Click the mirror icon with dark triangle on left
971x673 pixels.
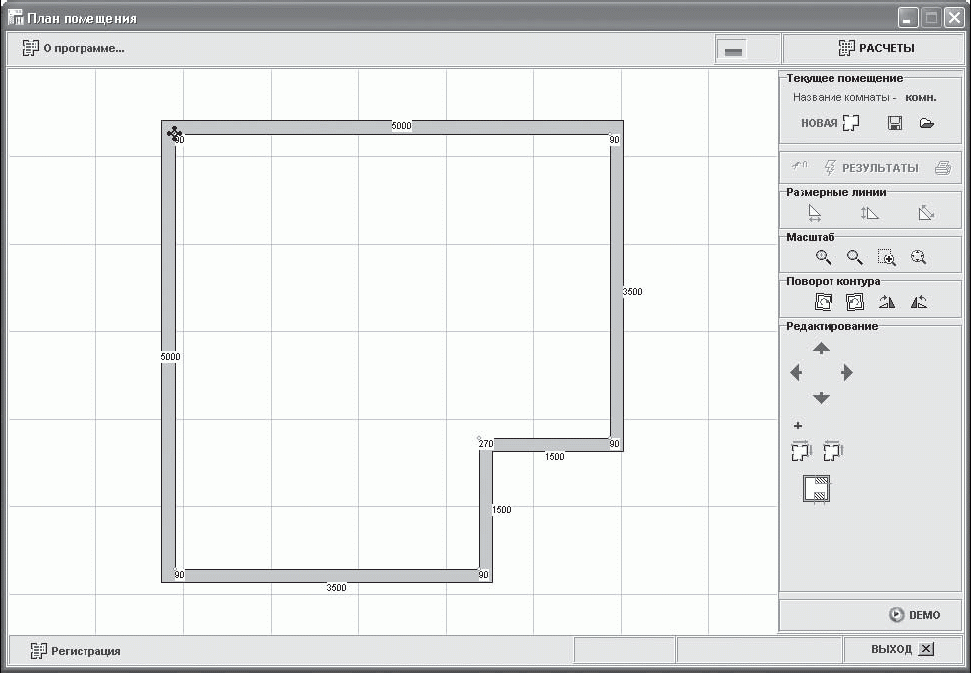[918, 302]
